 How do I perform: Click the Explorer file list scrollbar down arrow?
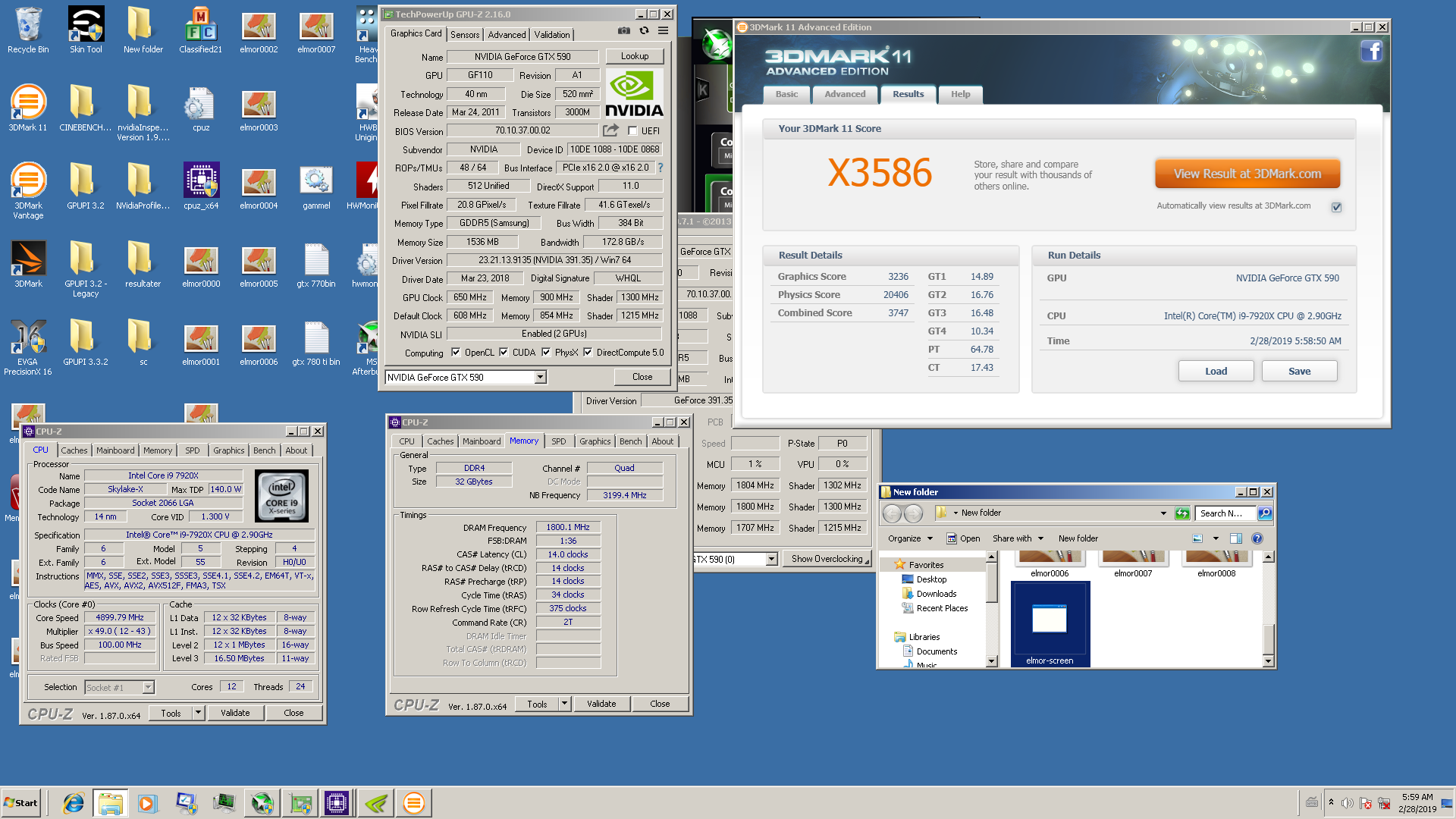point(1268,661)
